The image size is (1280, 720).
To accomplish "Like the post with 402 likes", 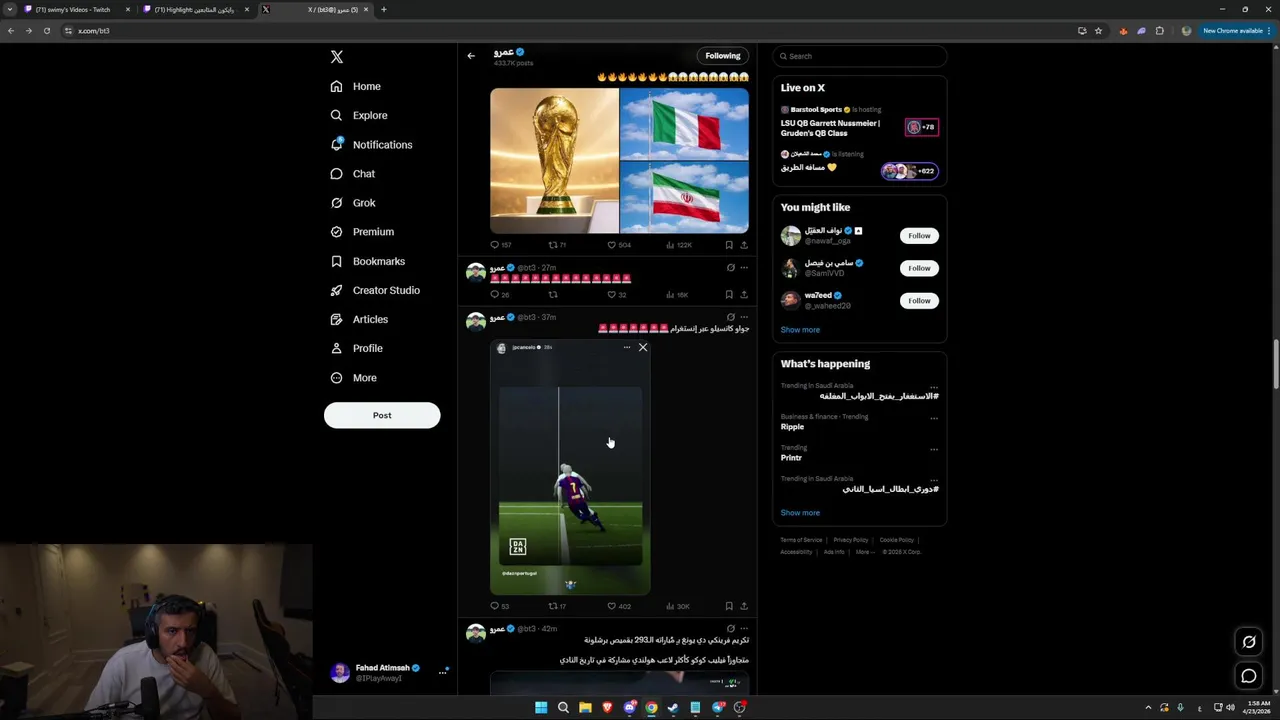I will (x=619, y=606).
